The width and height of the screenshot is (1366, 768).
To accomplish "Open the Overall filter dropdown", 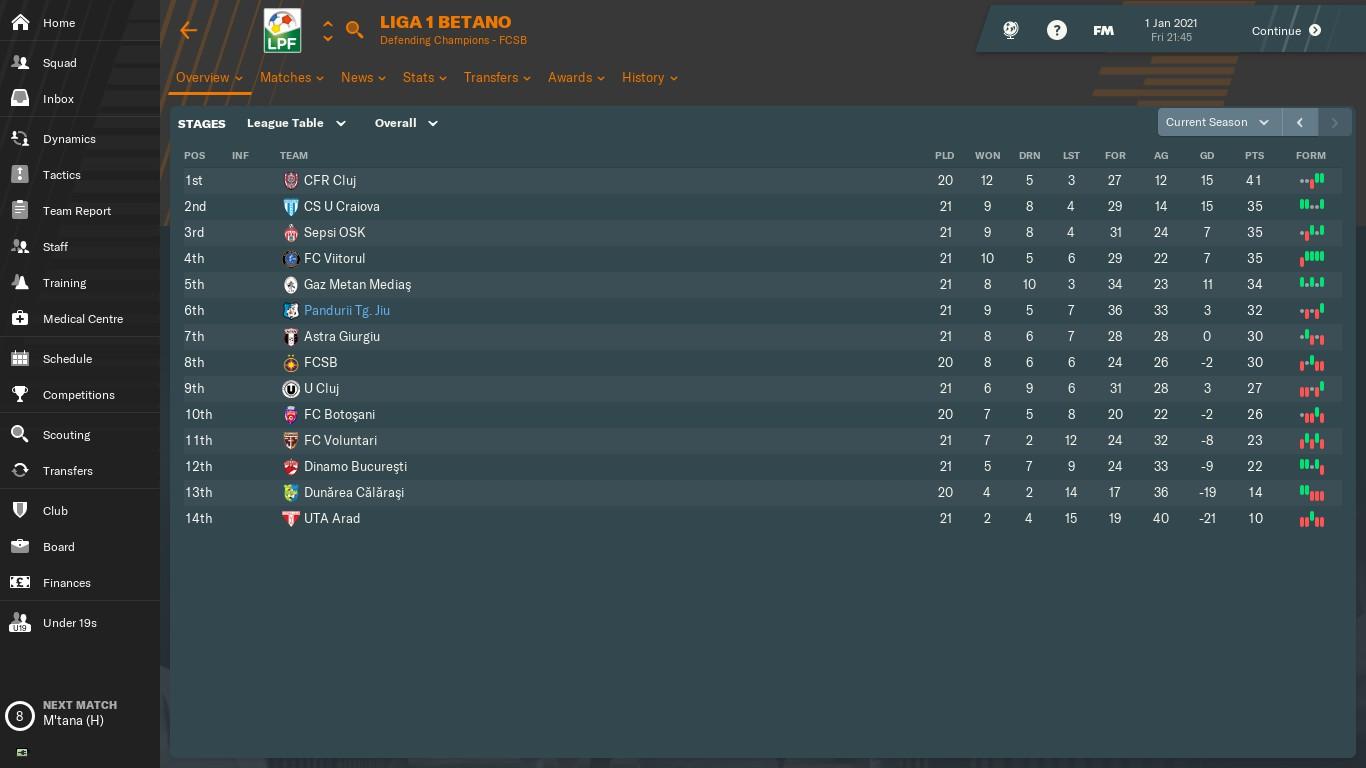I will pos(406,123).
